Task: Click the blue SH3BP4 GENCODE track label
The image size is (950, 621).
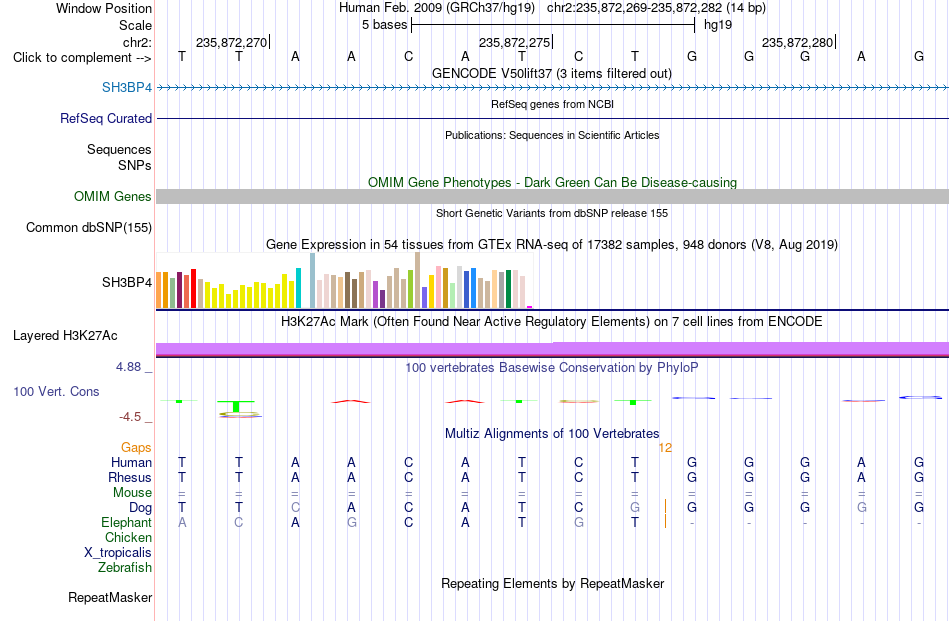Action: [x=127, y=87]
